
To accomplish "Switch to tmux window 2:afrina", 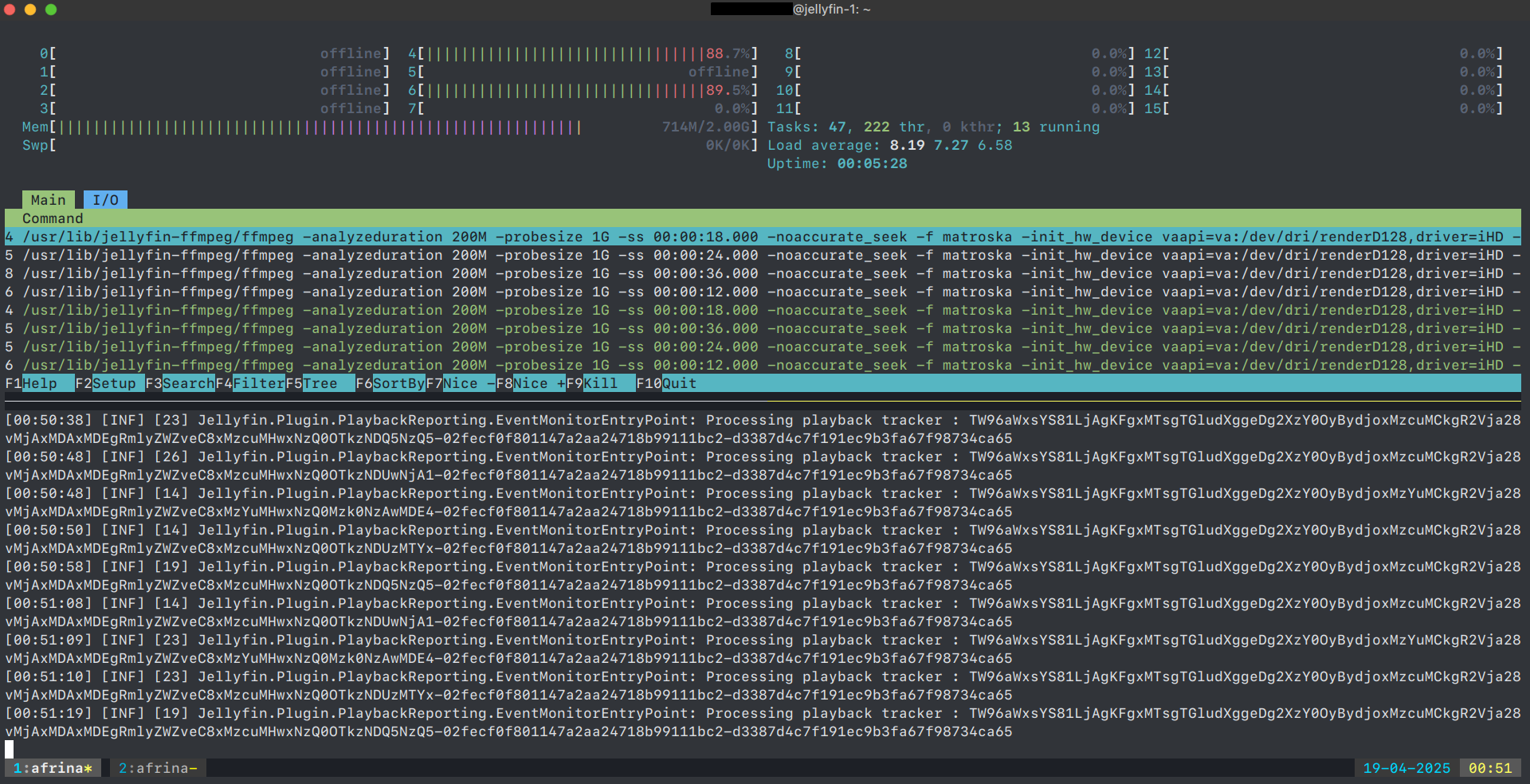I will (157, 768).
